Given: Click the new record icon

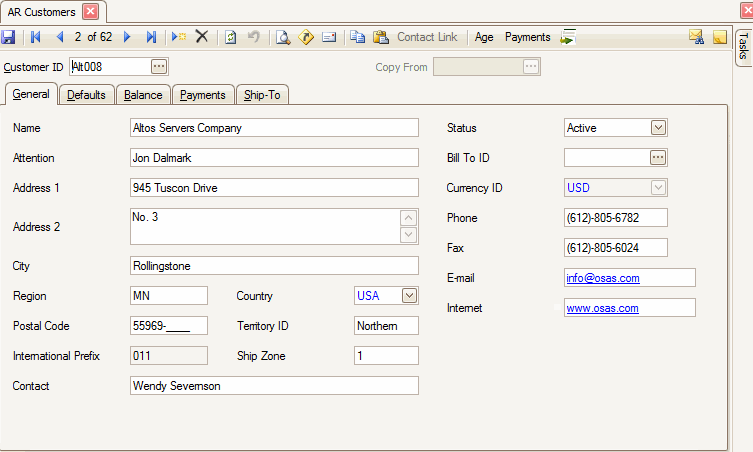Looking at the screenshot, I should (178, 37).
